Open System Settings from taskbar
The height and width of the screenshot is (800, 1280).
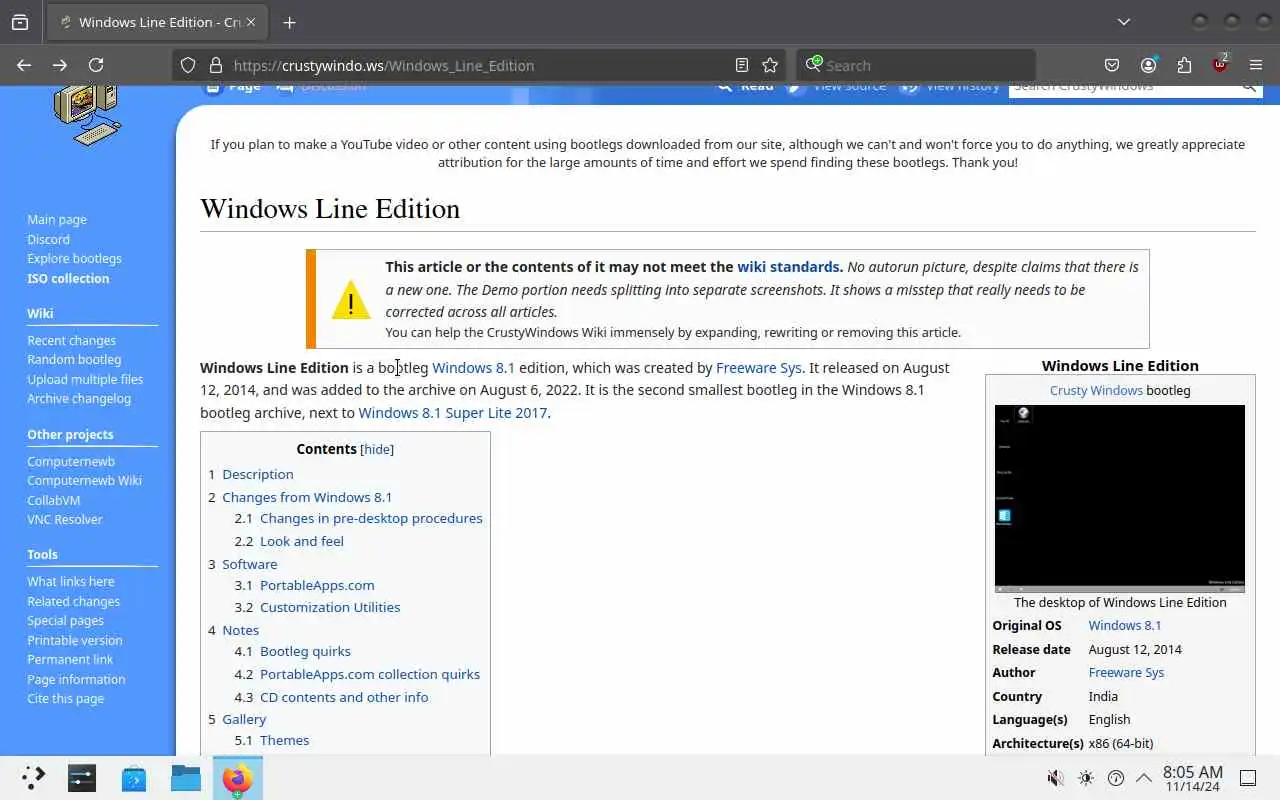coord(82,778)
